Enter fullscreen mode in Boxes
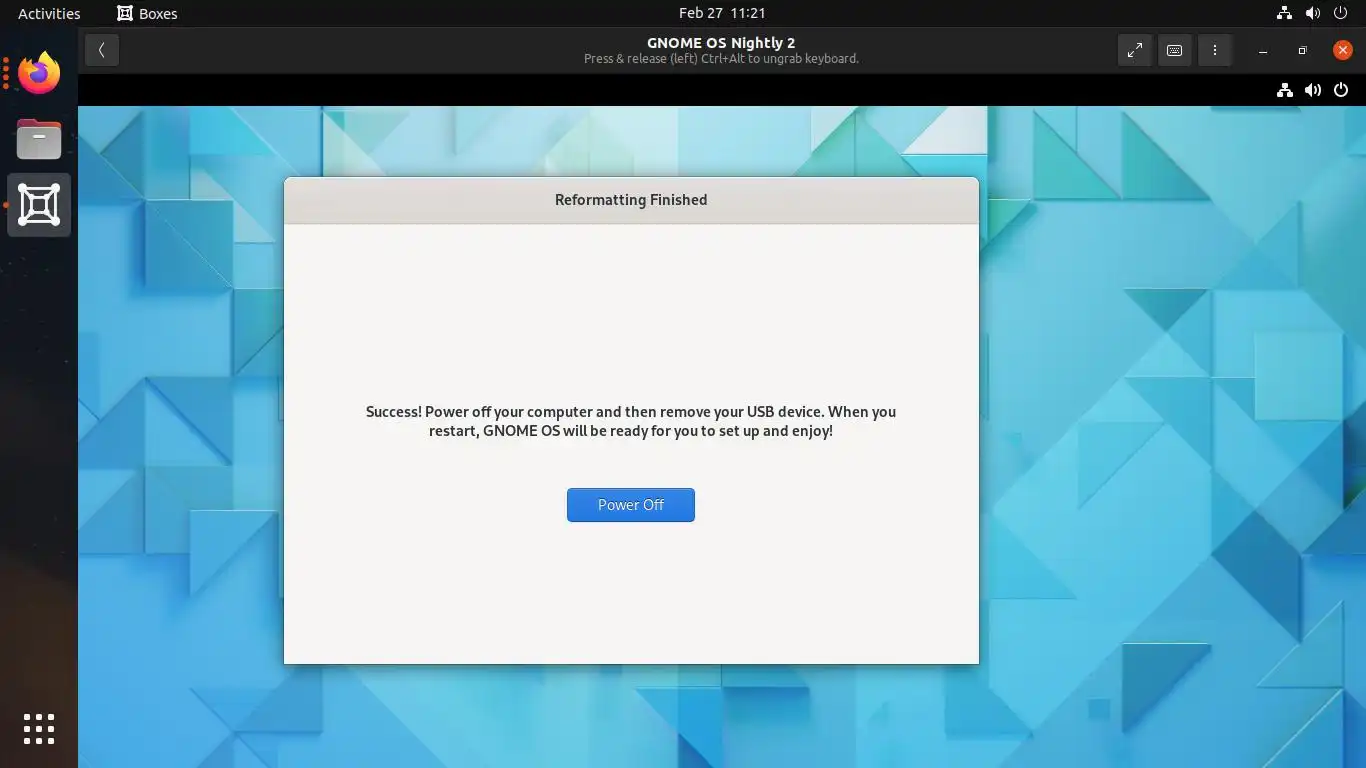This screenshot has height=768, width=1366. point(1134,50)
